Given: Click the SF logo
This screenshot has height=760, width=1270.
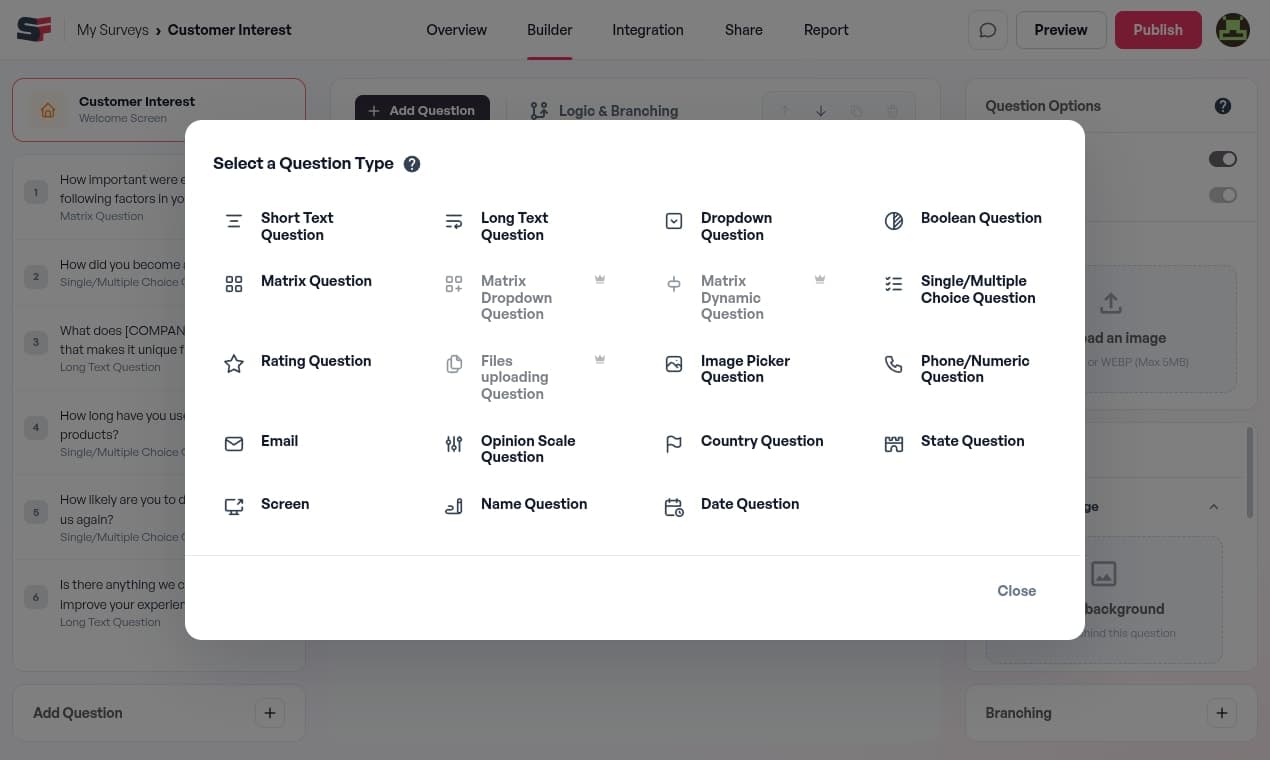Looking at the screenshot, I should [35, 30].
